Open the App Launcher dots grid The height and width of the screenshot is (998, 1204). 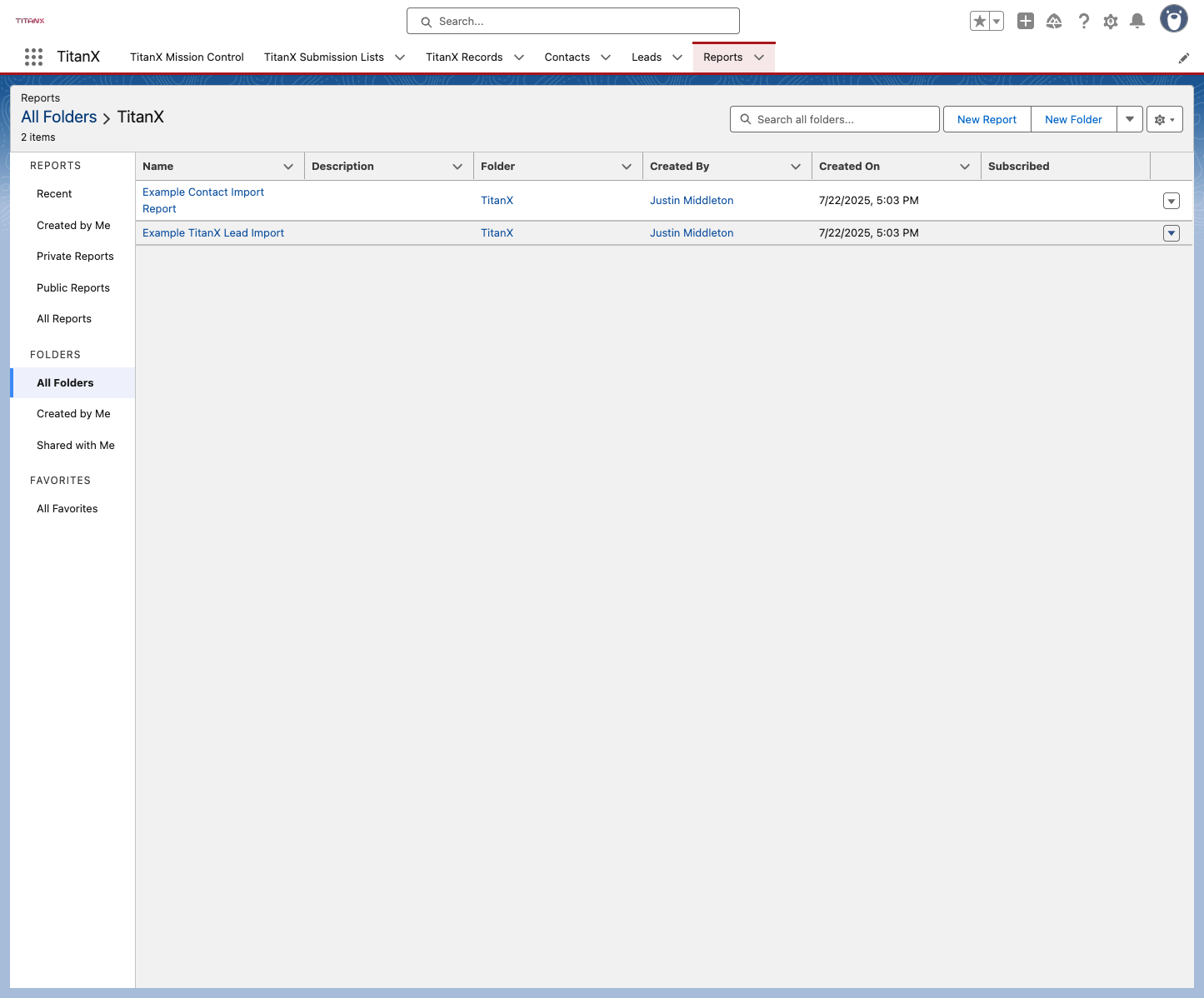tap(33, 57)
